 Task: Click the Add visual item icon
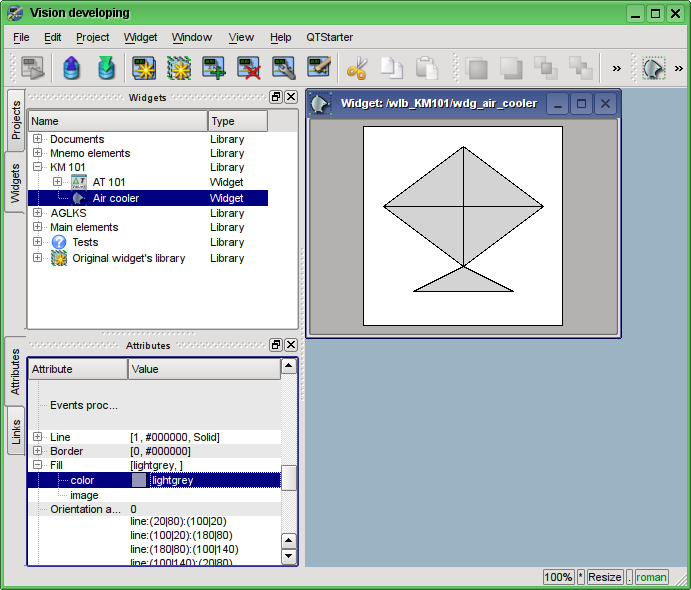point(213,69)
